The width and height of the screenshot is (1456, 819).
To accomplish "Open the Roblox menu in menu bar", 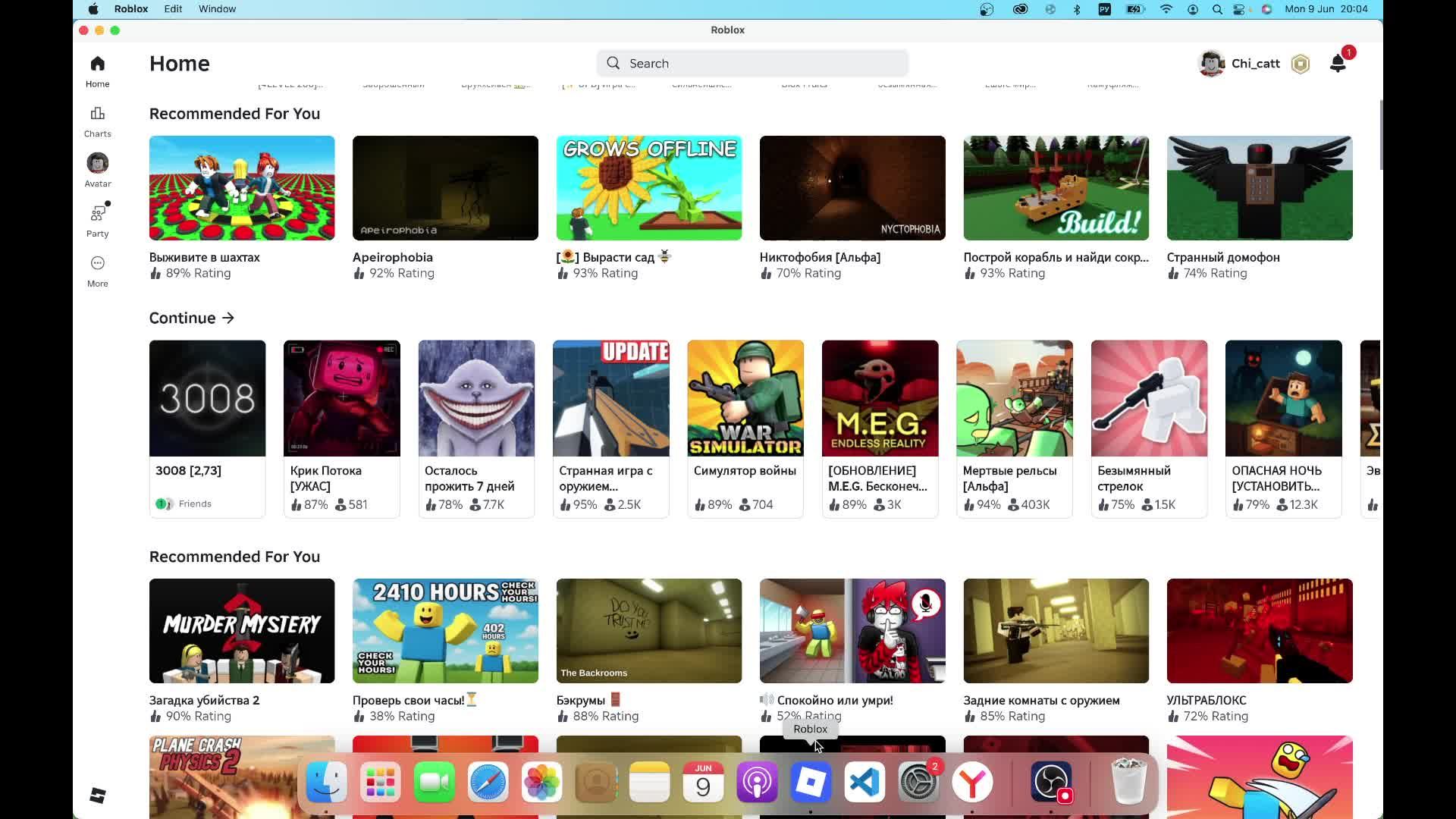I will (x=131, y=9).
